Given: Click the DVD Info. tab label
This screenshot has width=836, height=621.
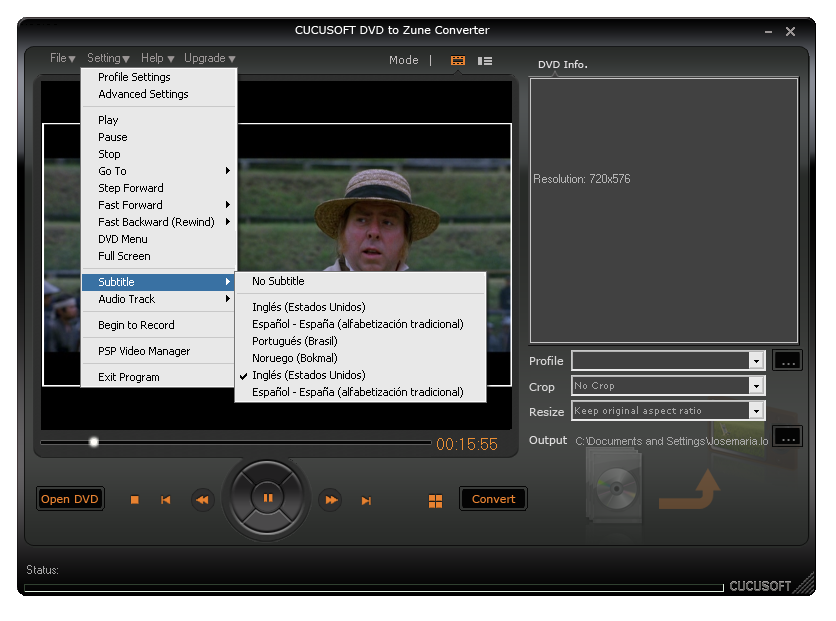Looking at the screenshot, I should point(562,64).
